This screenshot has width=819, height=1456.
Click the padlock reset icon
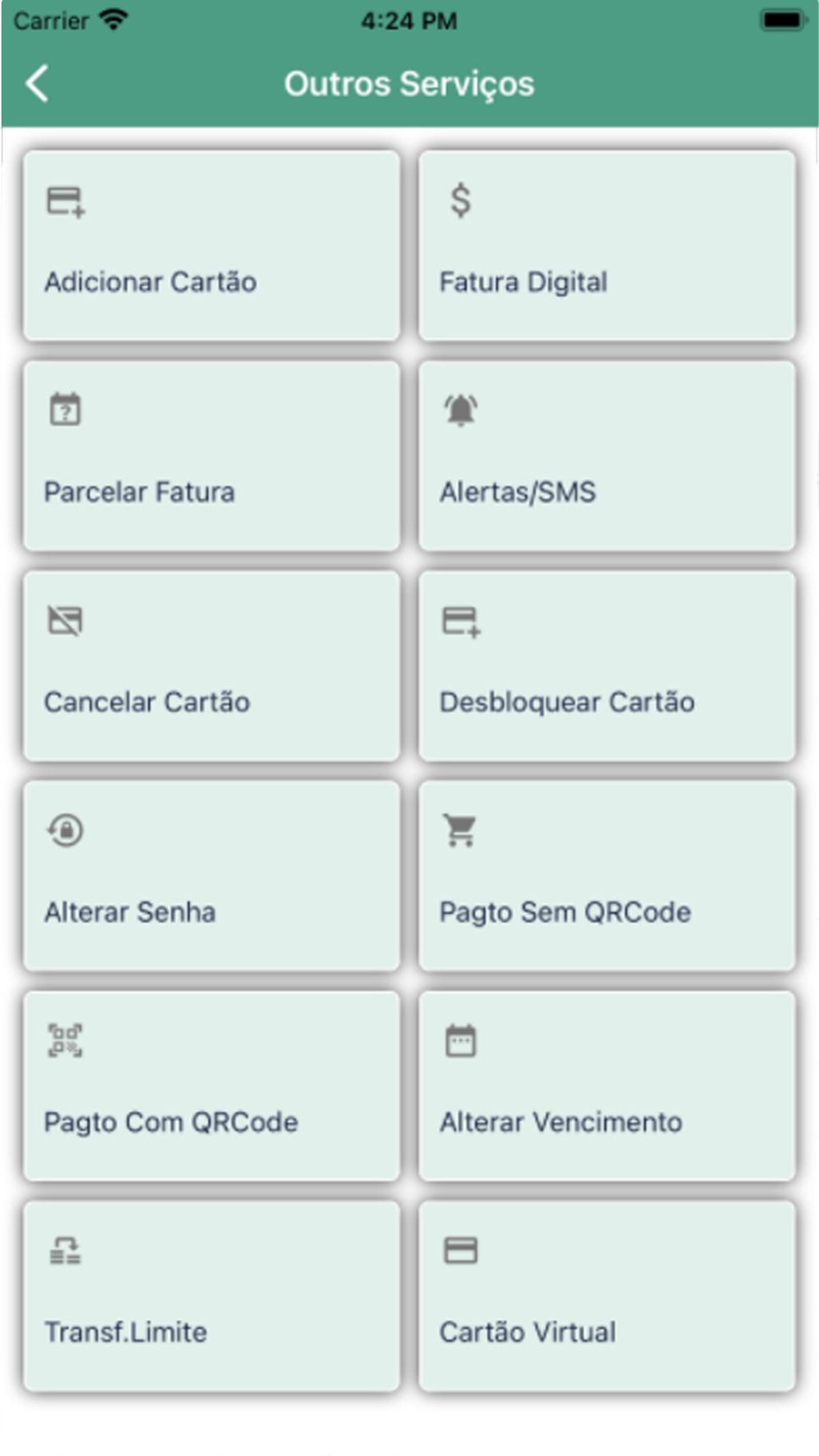pyautogui.click(x=66, y=830)
